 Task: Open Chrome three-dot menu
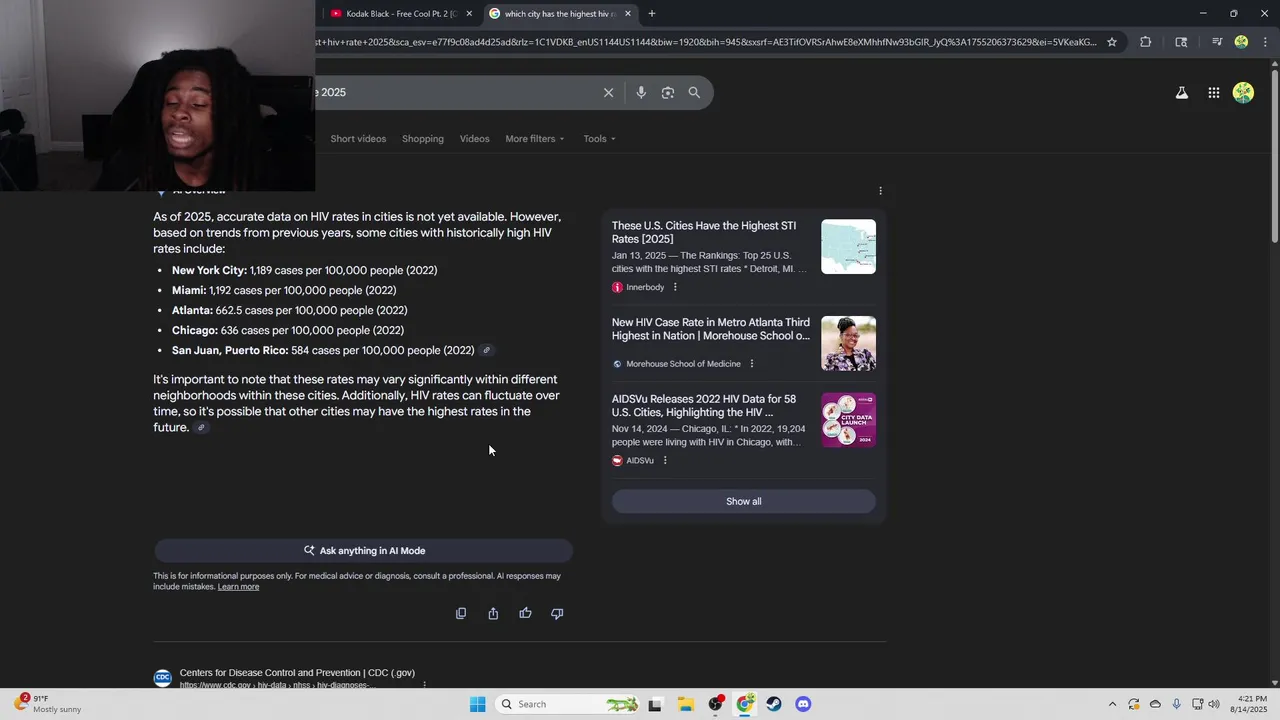[1265, 42]
